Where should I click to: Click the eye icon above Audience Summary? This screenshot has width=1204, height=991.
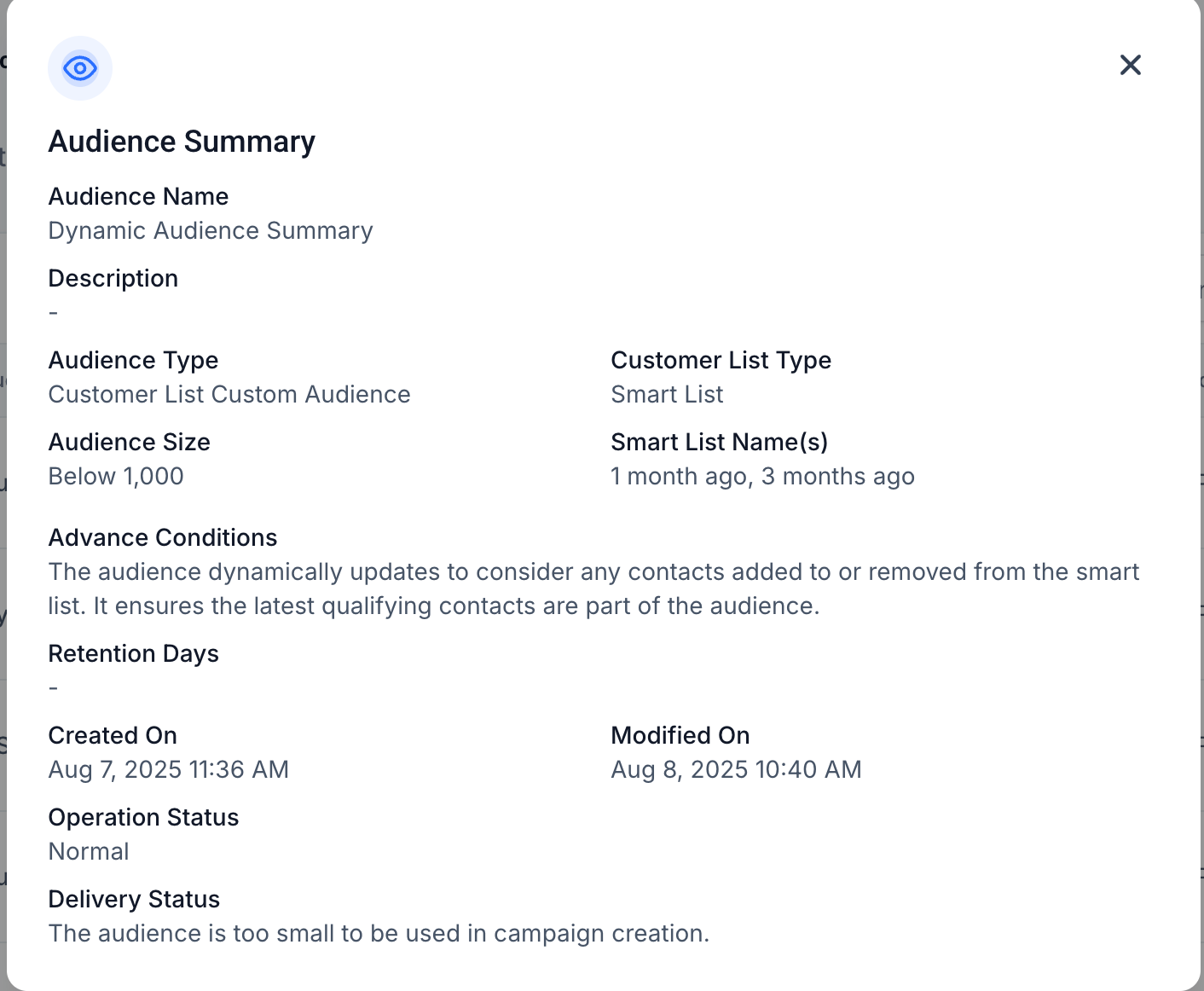79,68
